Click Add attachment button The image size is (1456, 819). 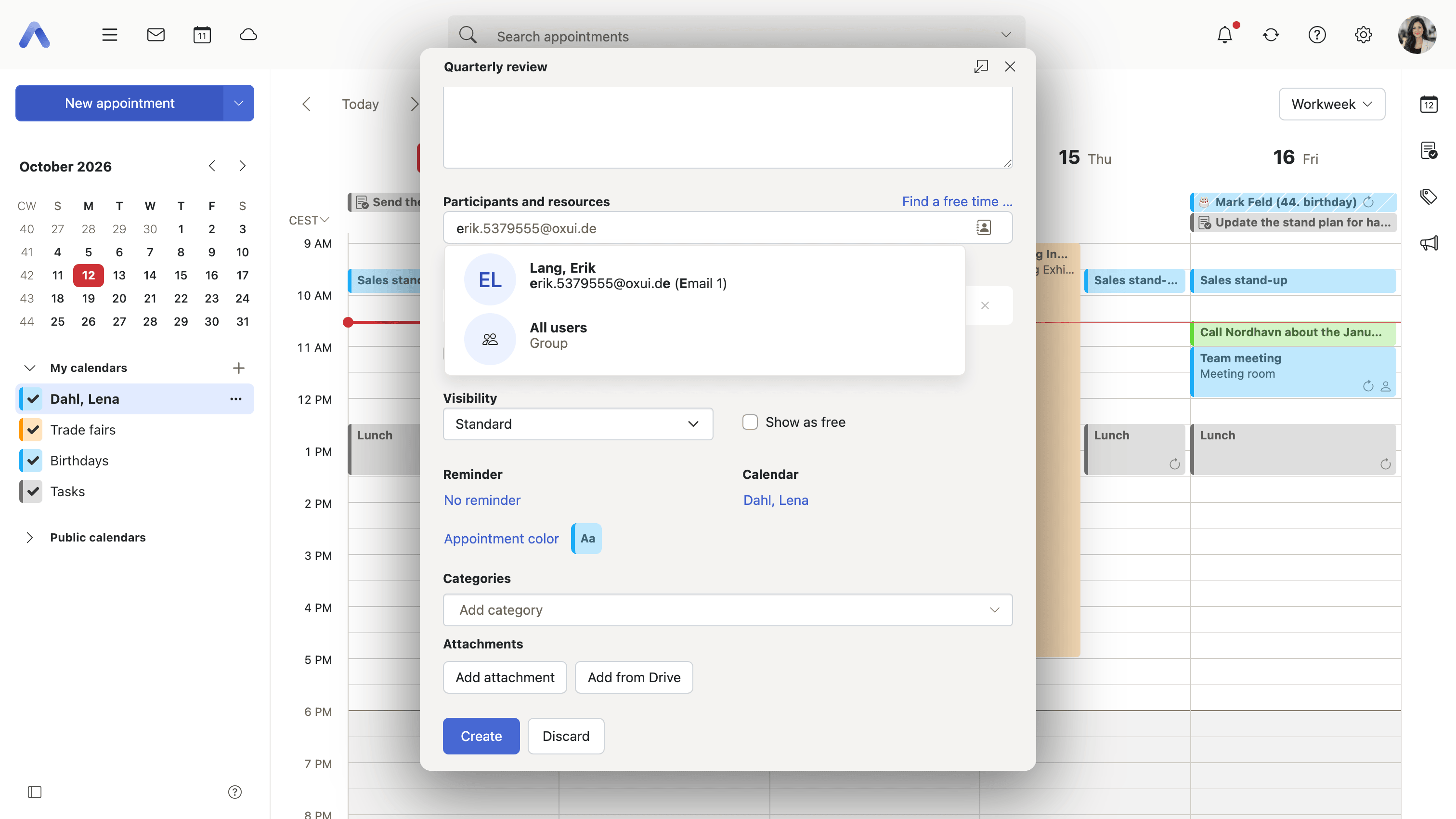click(x=505, y=677)
